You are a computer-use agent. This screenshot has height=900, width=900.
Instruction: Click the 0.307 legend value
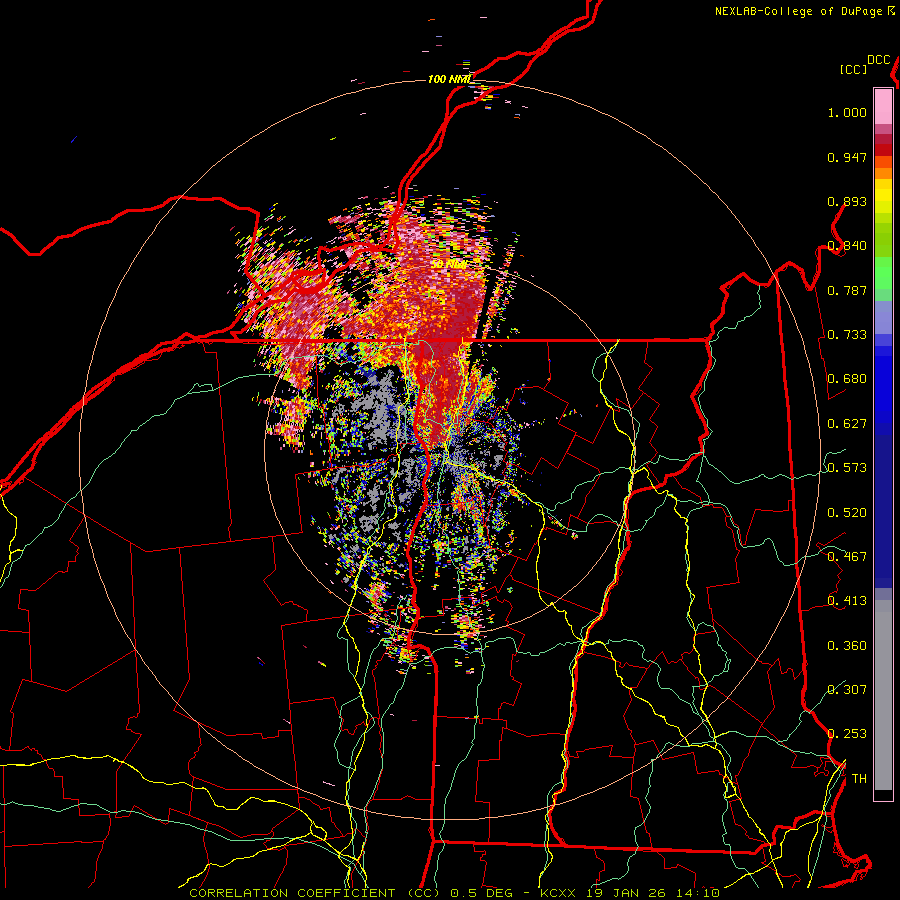[847, 690]
